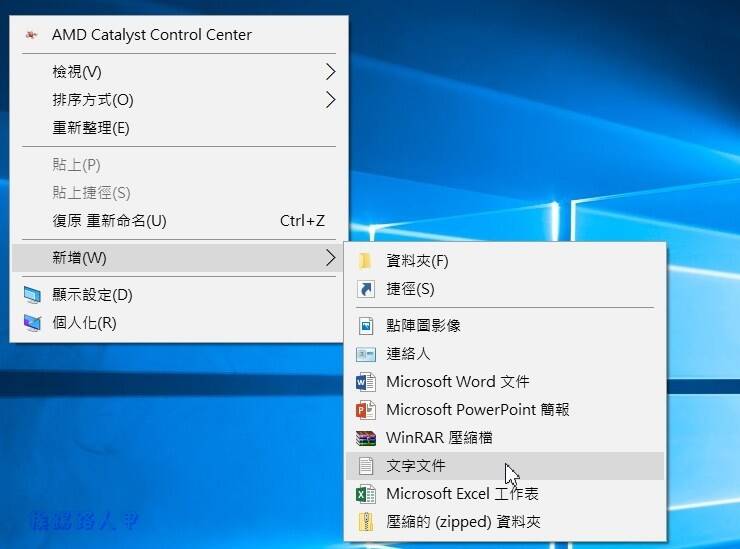Click the WinRAR archive books icon
The height and width of the screenshot is (549, 740).
pyautogui.click(x=366, y=438)
